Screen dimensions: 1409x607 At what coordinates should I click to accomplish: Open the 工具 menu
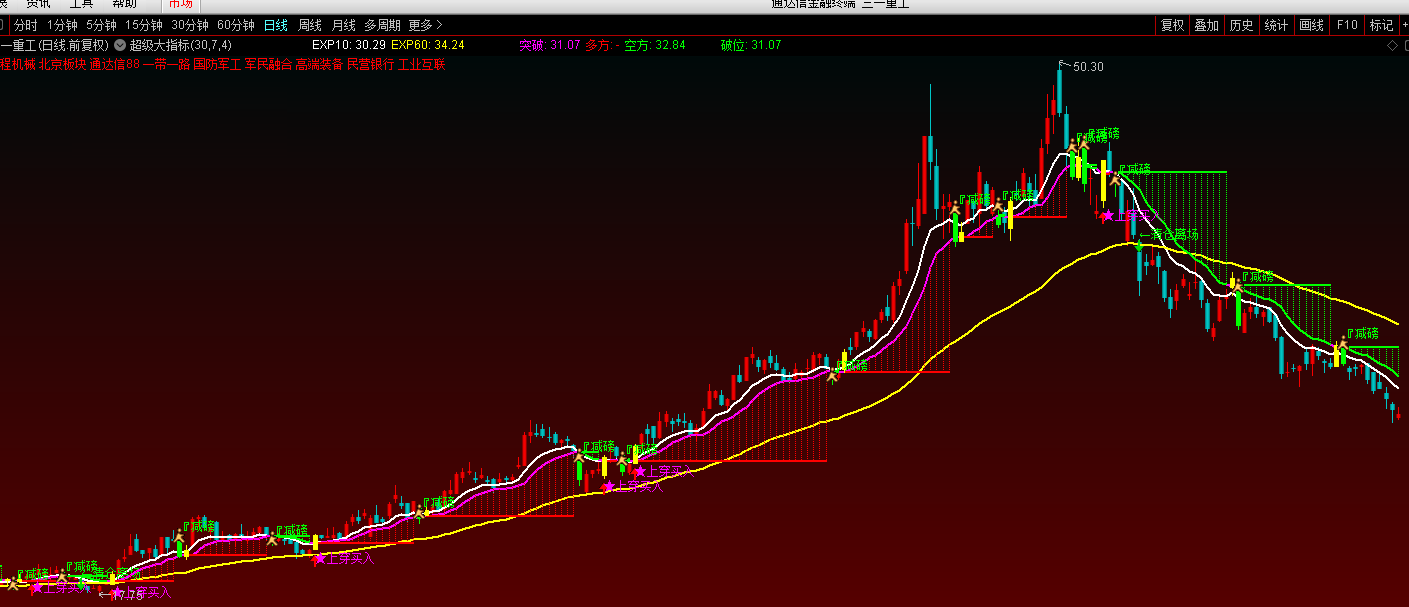tap(81, 4)
